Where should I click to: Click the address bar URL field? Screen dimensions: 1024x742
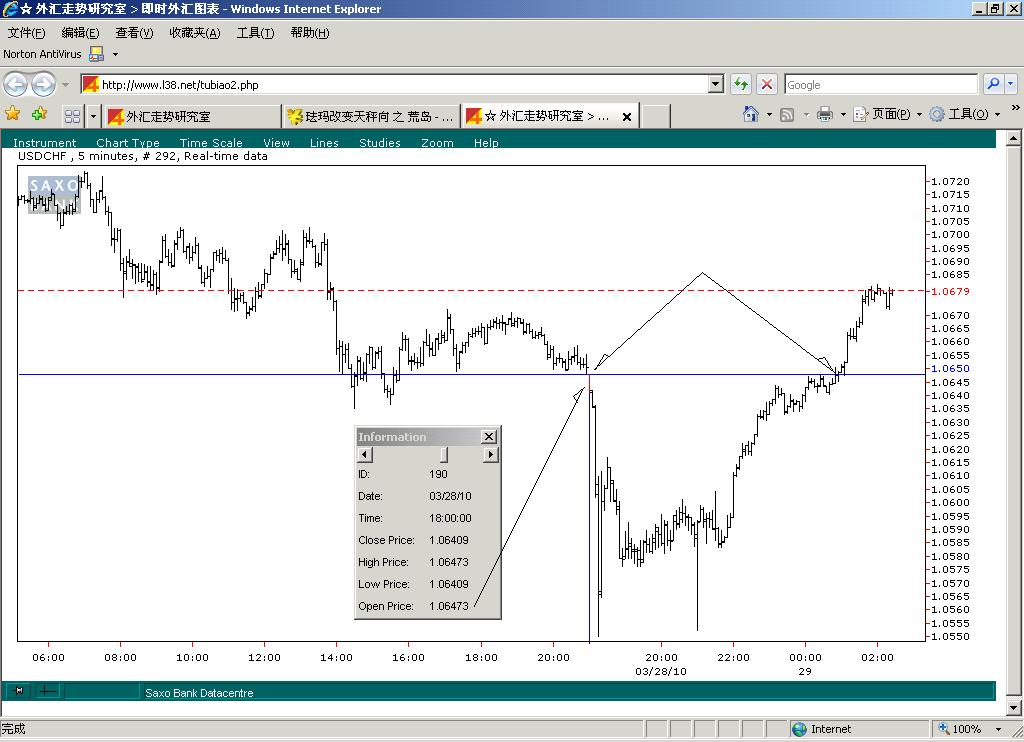click(395, 85)
